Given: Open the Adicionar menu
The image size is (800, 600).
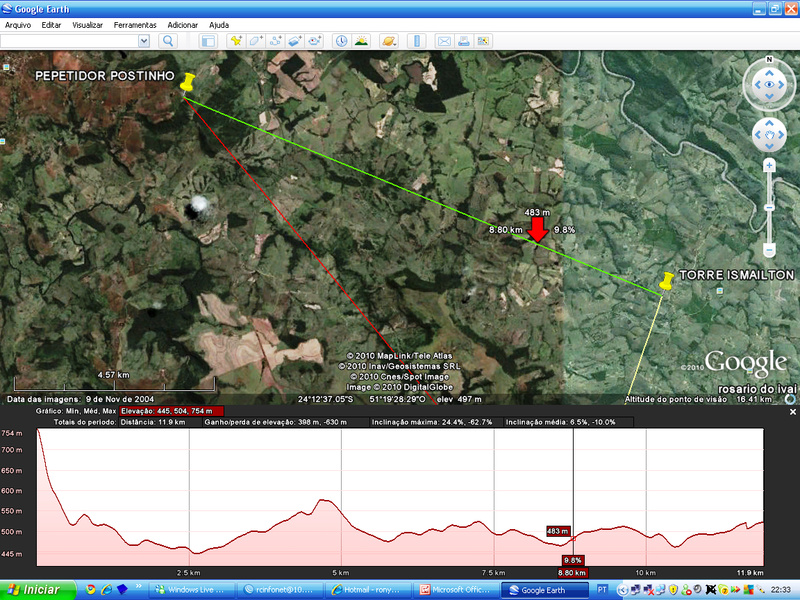Looking at the screenshot, I should pos(183,25).
